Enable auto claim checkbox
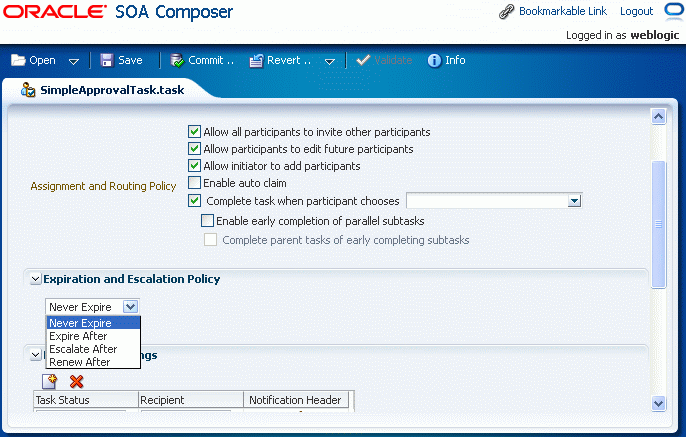Image resolution: width=686 pixels, height=437 pixels. coord(194,183)
